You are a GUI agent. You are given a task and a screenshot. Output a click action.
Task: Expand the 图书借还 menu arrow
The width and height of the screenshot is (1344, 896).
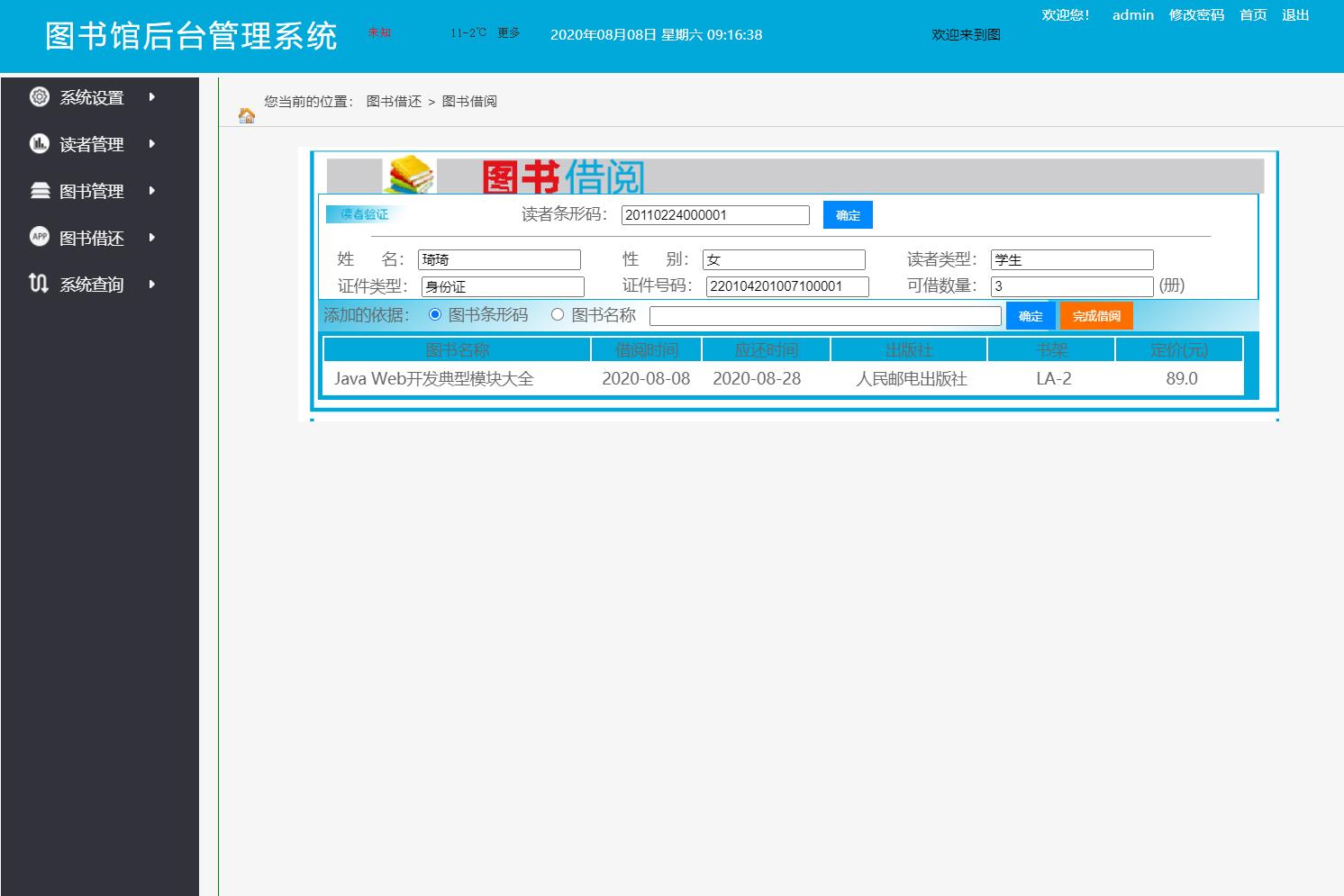coord(151,237)
